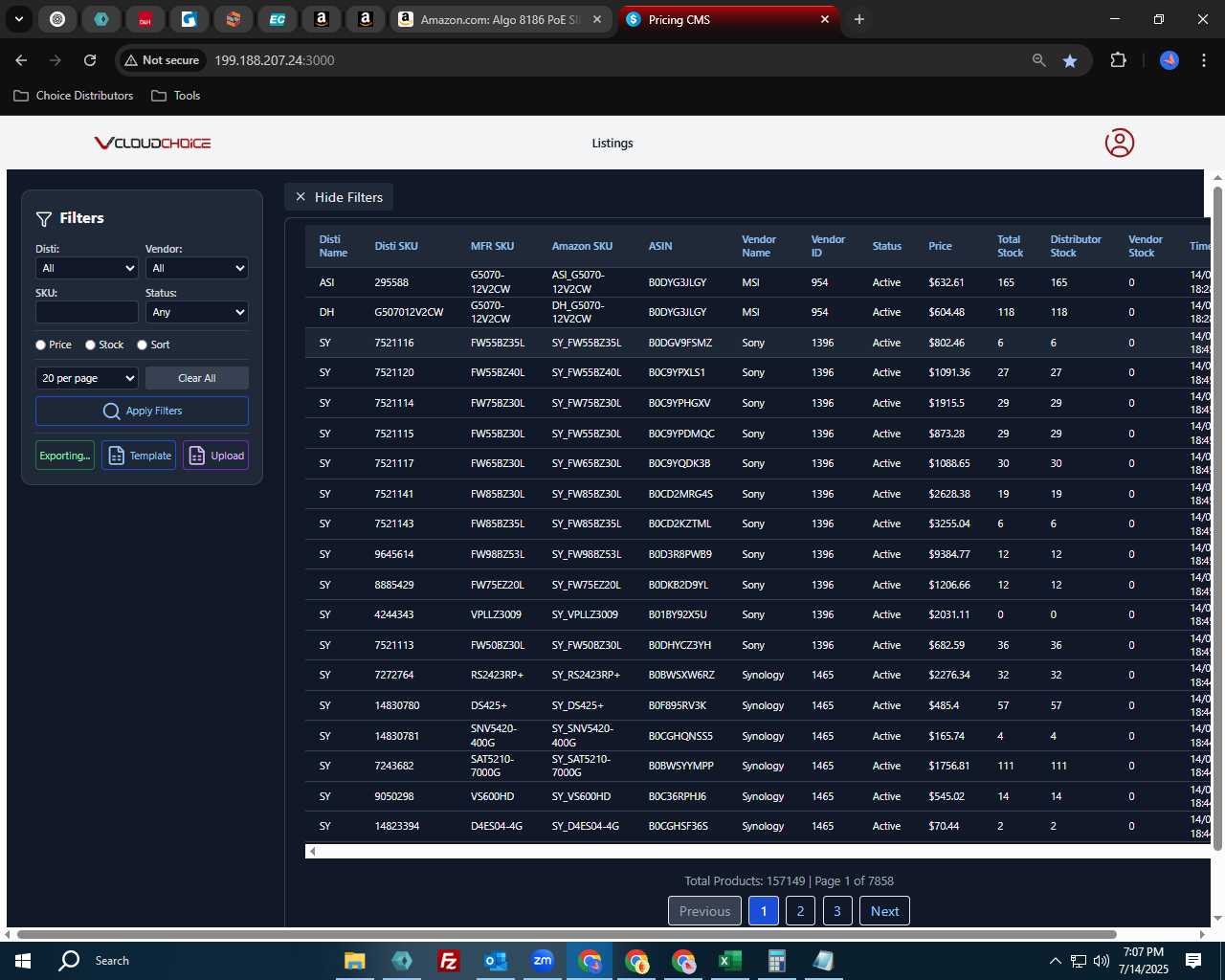This screenshot has height=980, width=1225.
Task: Click the Template document icon
Action: 116,456
